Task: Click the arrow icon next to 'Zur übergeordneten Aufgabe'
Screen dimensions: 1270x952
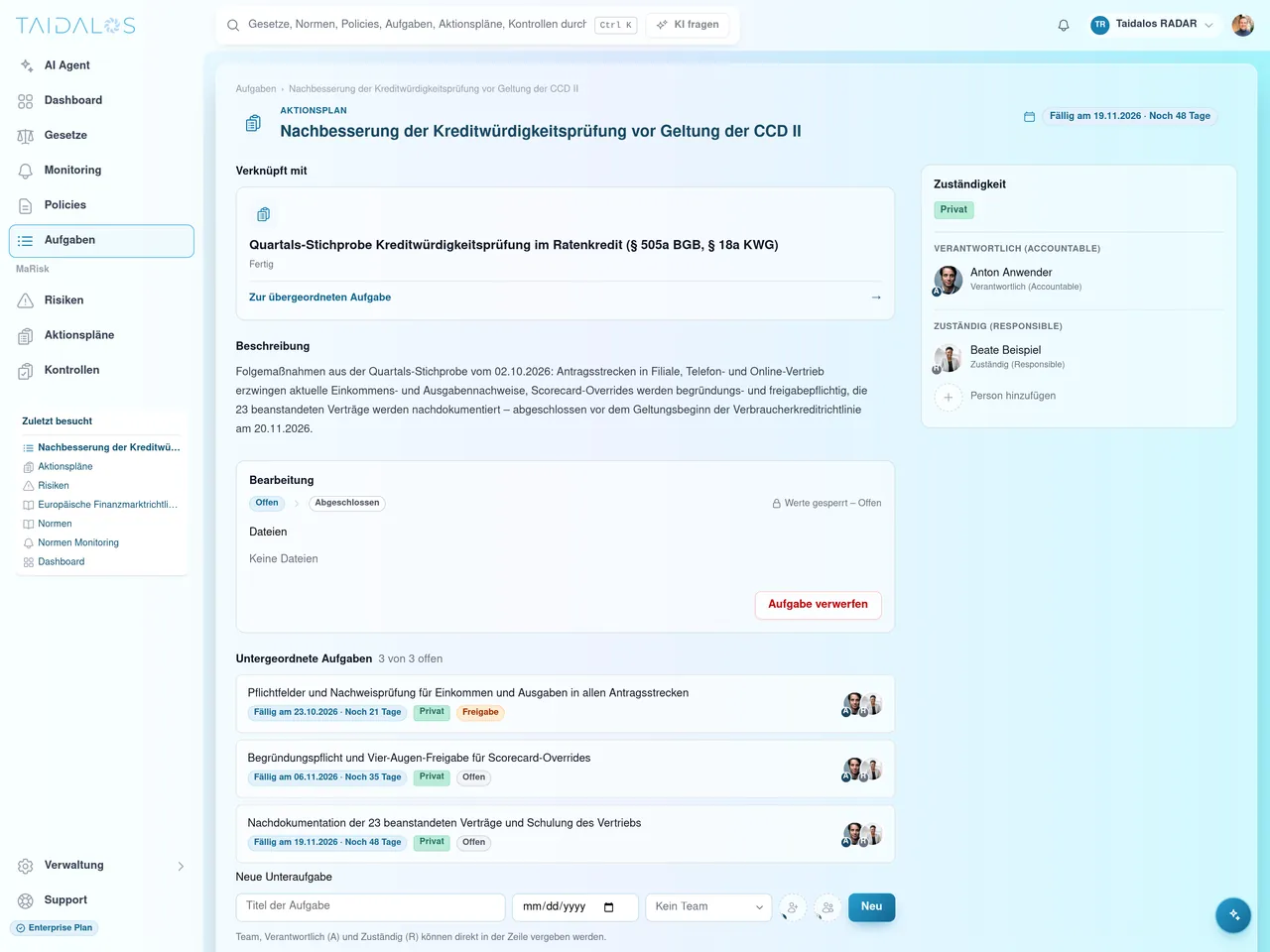Action: [876, 297]
